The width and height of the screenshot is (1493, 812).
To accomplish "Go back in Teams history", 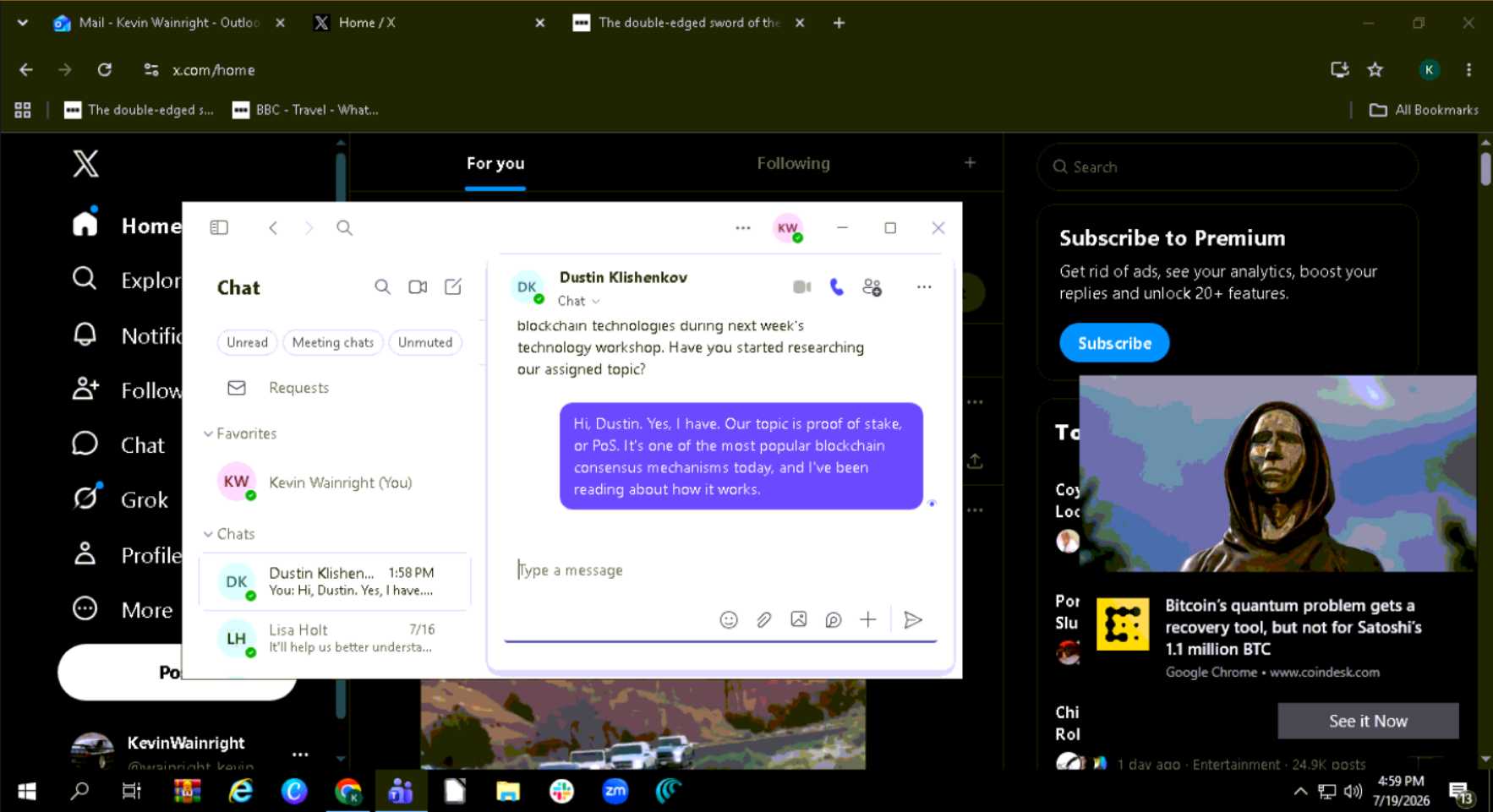I will [273, 227].
